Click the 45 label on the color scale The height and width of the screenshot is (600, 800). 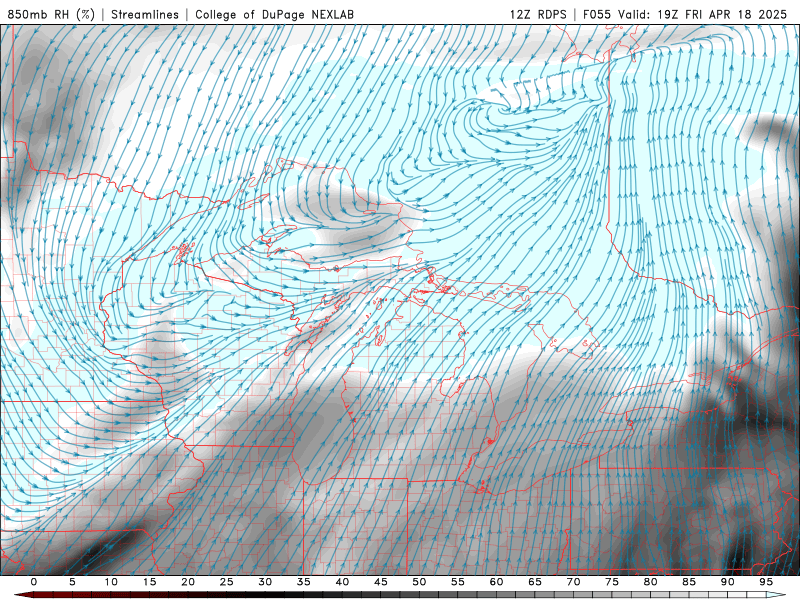(381, 582)
